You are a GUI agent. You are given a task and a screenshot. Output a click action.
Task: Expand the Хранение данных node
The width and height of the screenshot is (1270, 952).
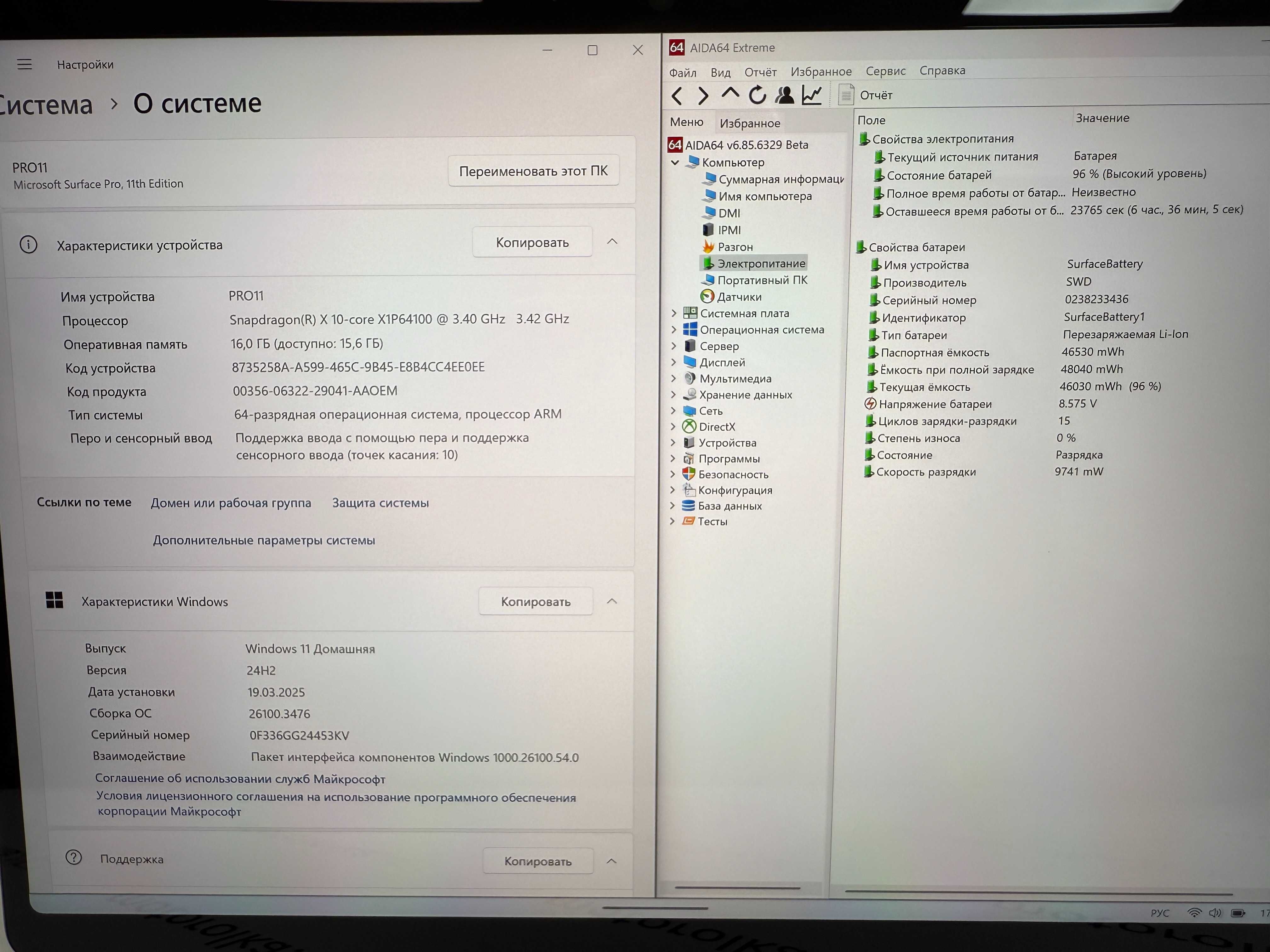tap(673, 395)
